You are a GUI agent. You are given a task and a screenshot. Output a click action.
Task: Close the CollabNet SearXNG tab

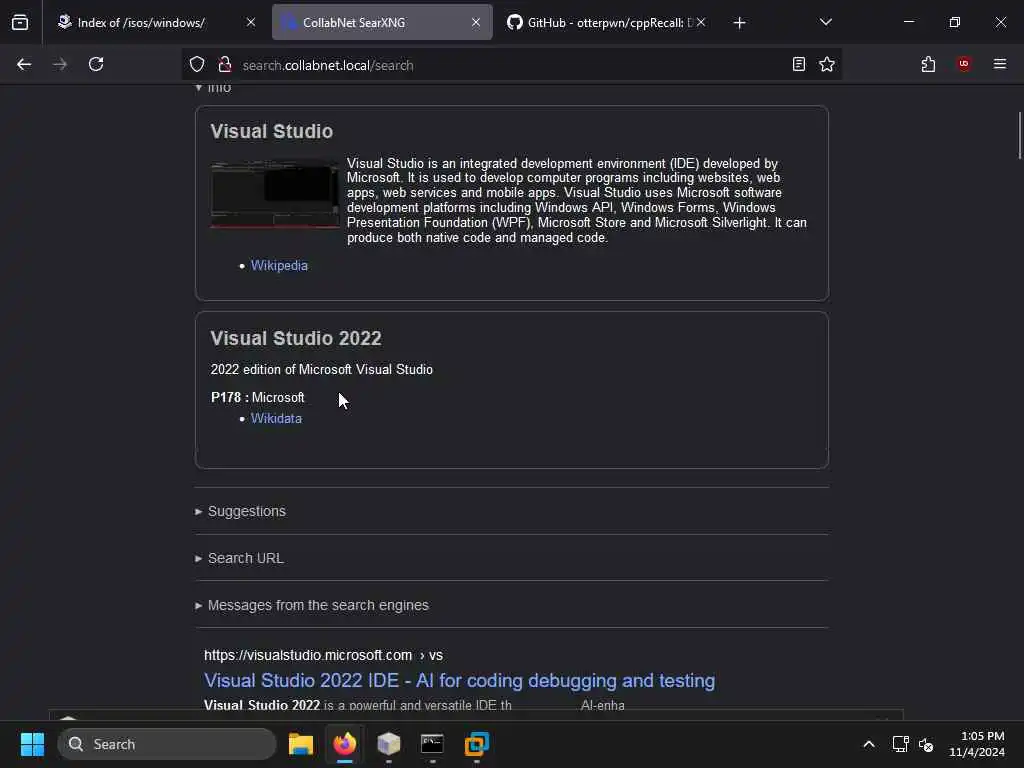click(476, 22)
